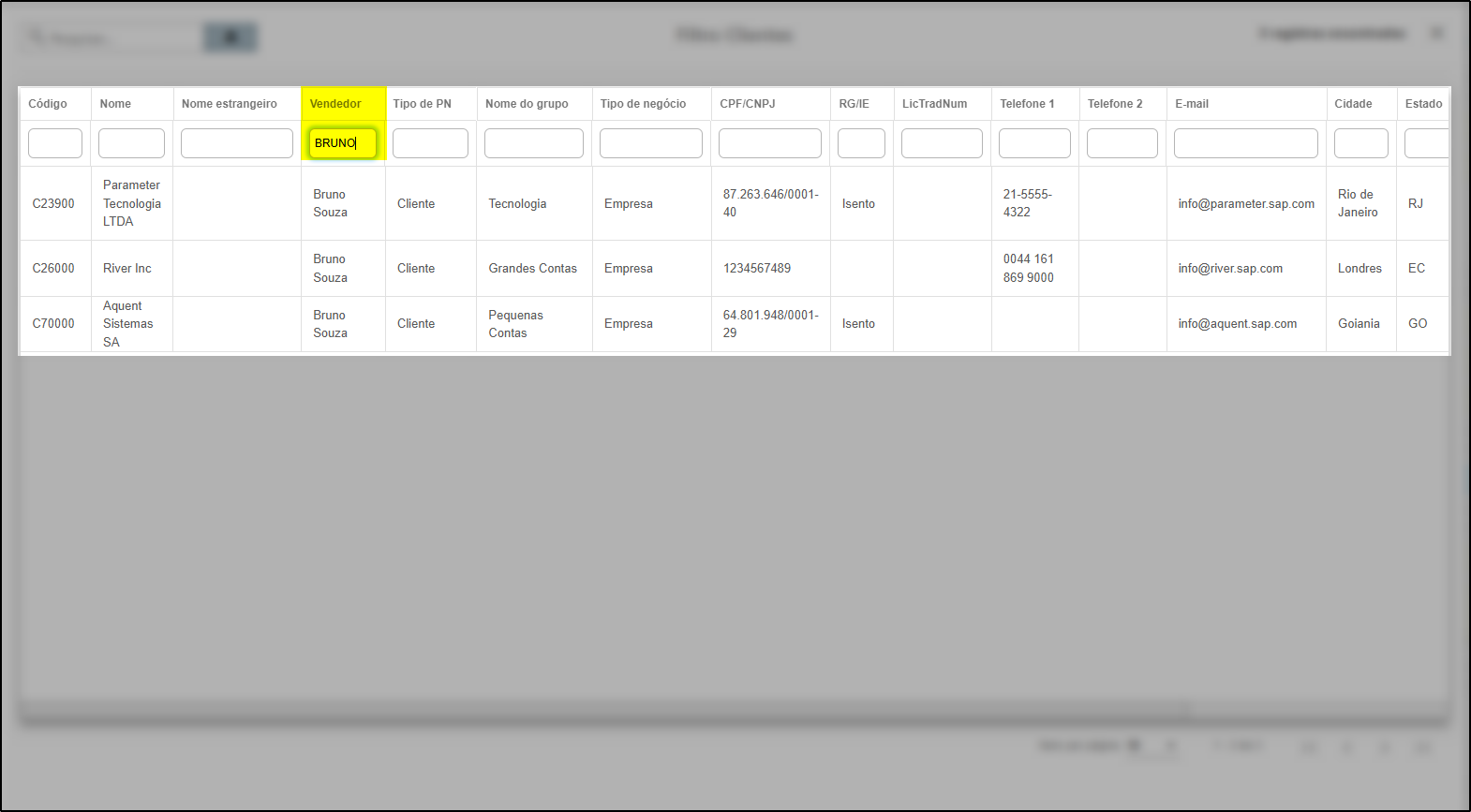This screenshot has width=1471, height=812.
Task: Click the CPF/CNPJ filter input
Action: coord(769,143)
